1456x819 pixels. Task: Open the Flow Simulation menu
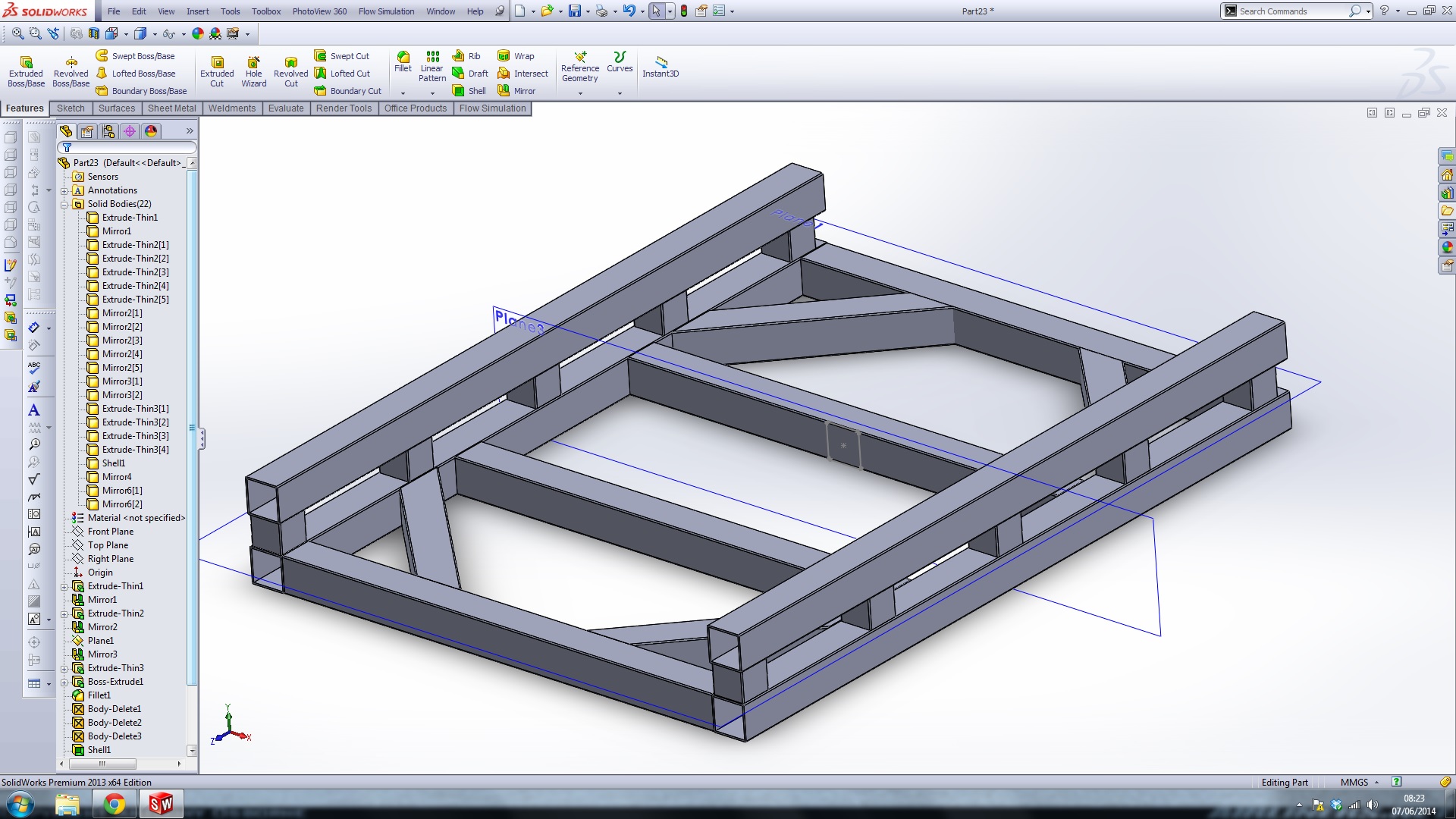click(386, 11)
